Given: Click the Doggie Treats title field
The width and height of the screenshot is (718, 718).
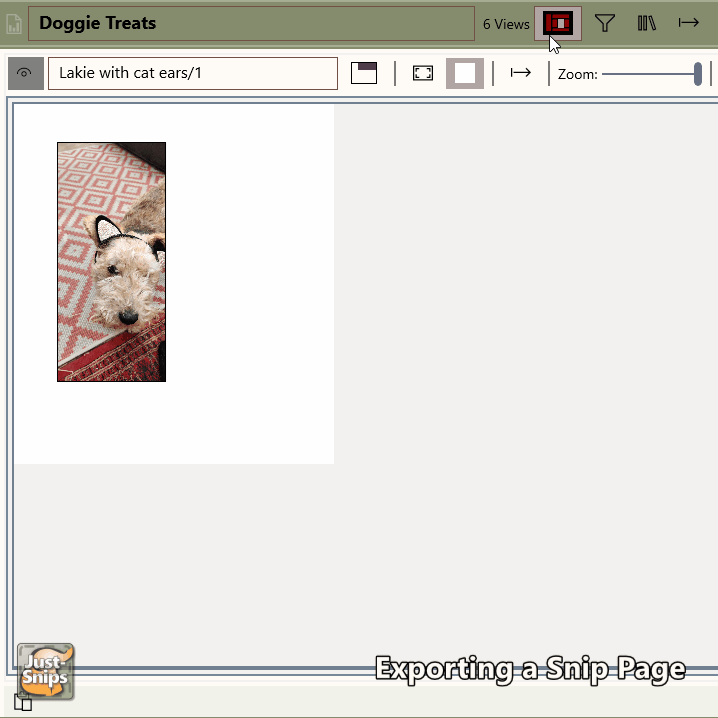Looking at the screenshot, I should [250, 23].
